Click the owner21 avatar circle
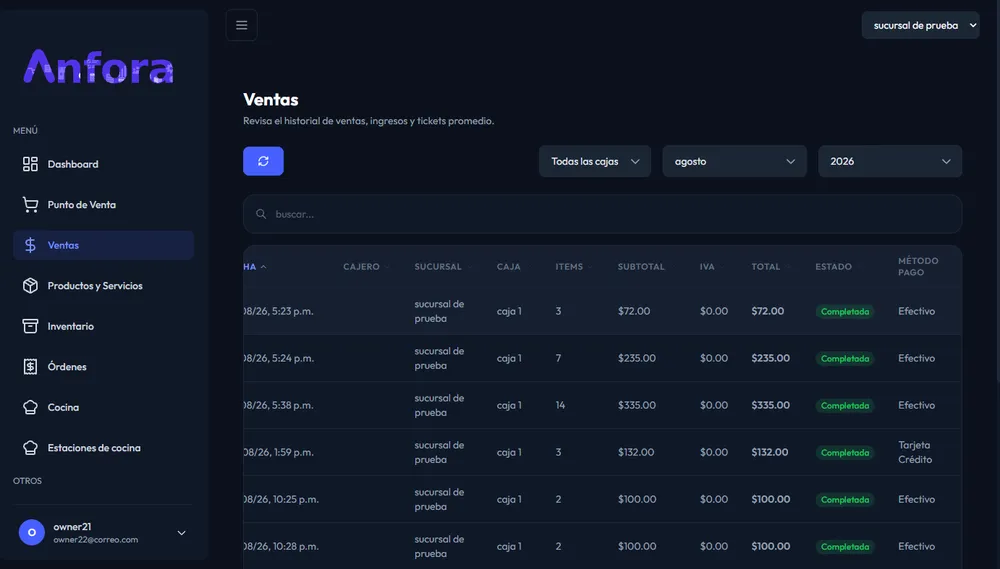The width and height of the screenshot is (1000, 569). (32, 532)
